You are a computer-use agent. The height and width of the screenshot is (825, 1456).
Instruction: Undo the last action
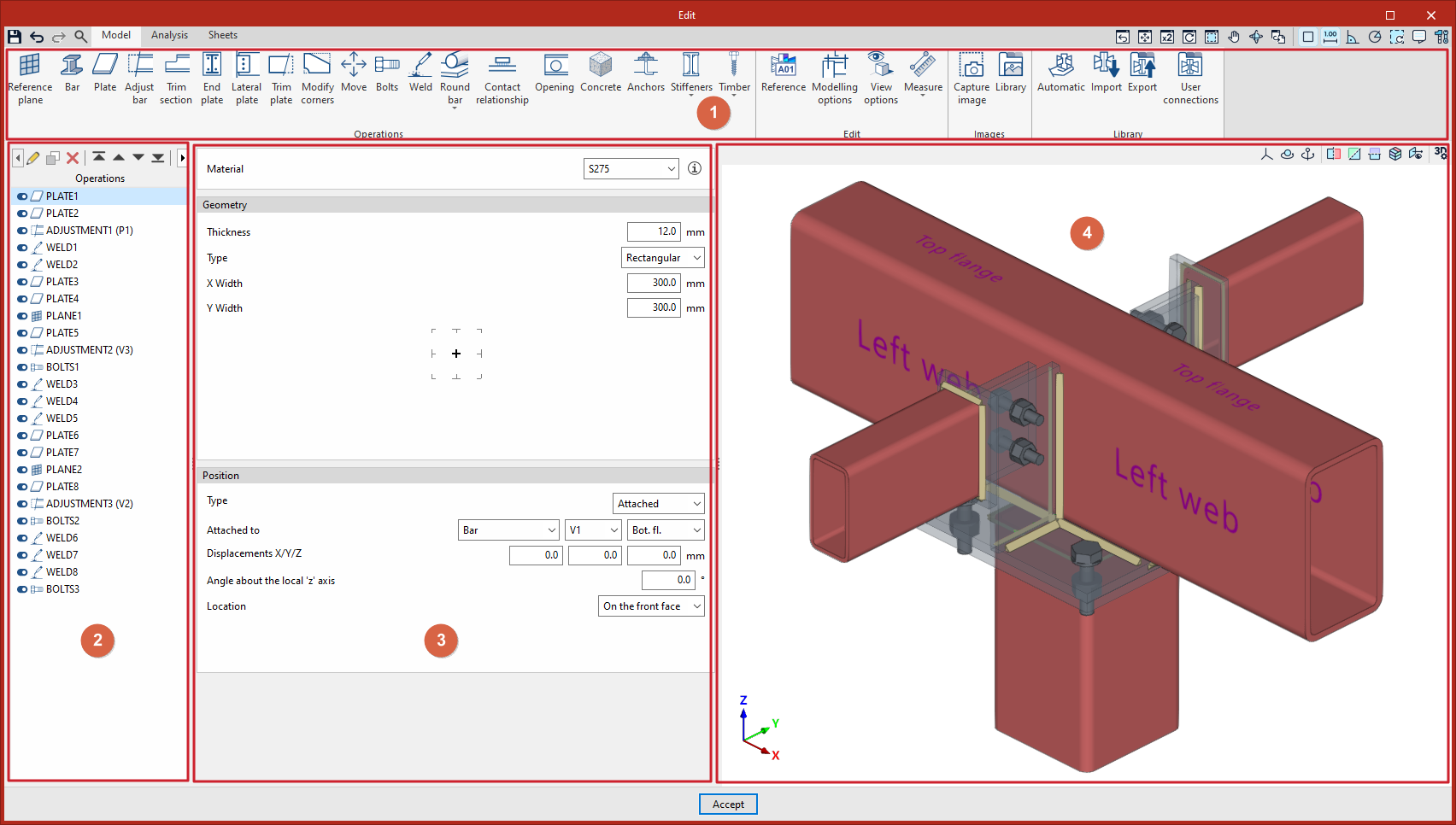[37, 36]
